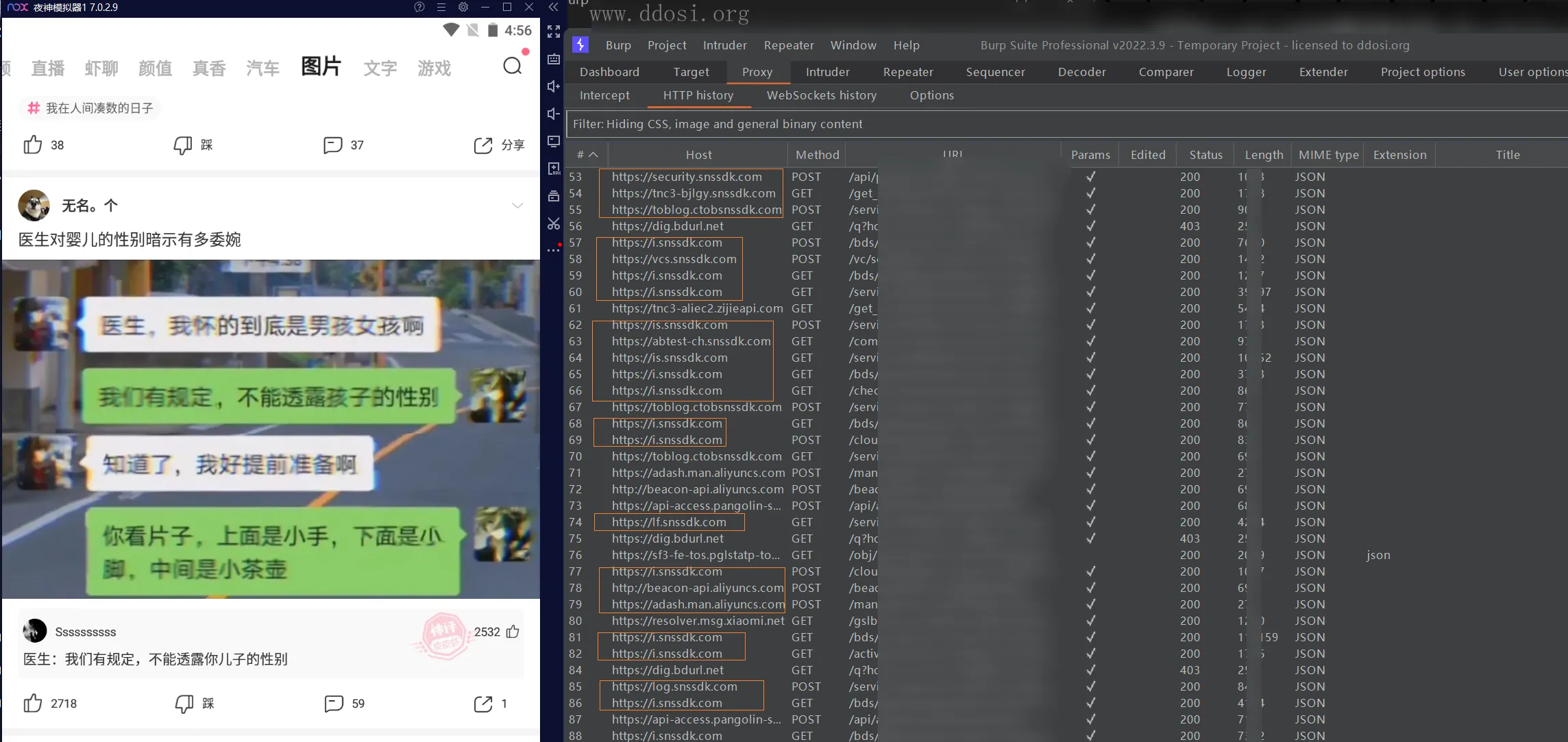Expand the chevron menu on the 无名。个 post

tap(517, 206)
